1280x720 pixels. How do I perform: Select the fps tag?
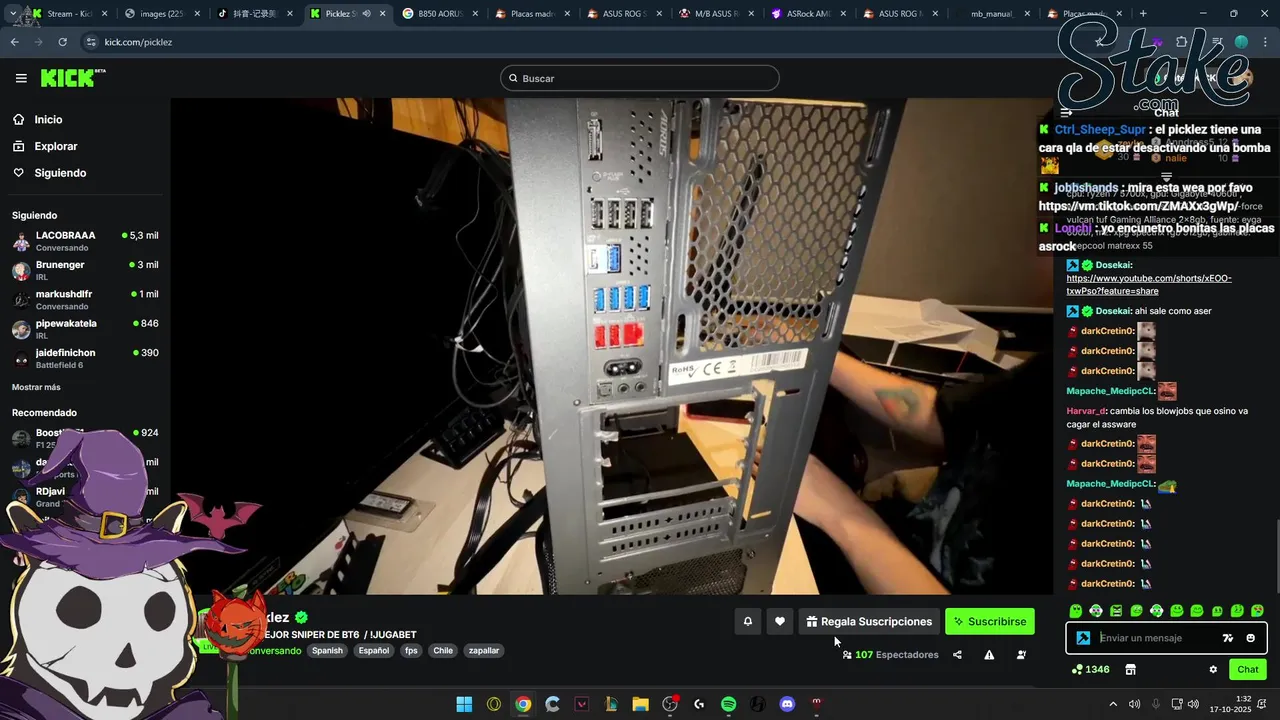411,650
